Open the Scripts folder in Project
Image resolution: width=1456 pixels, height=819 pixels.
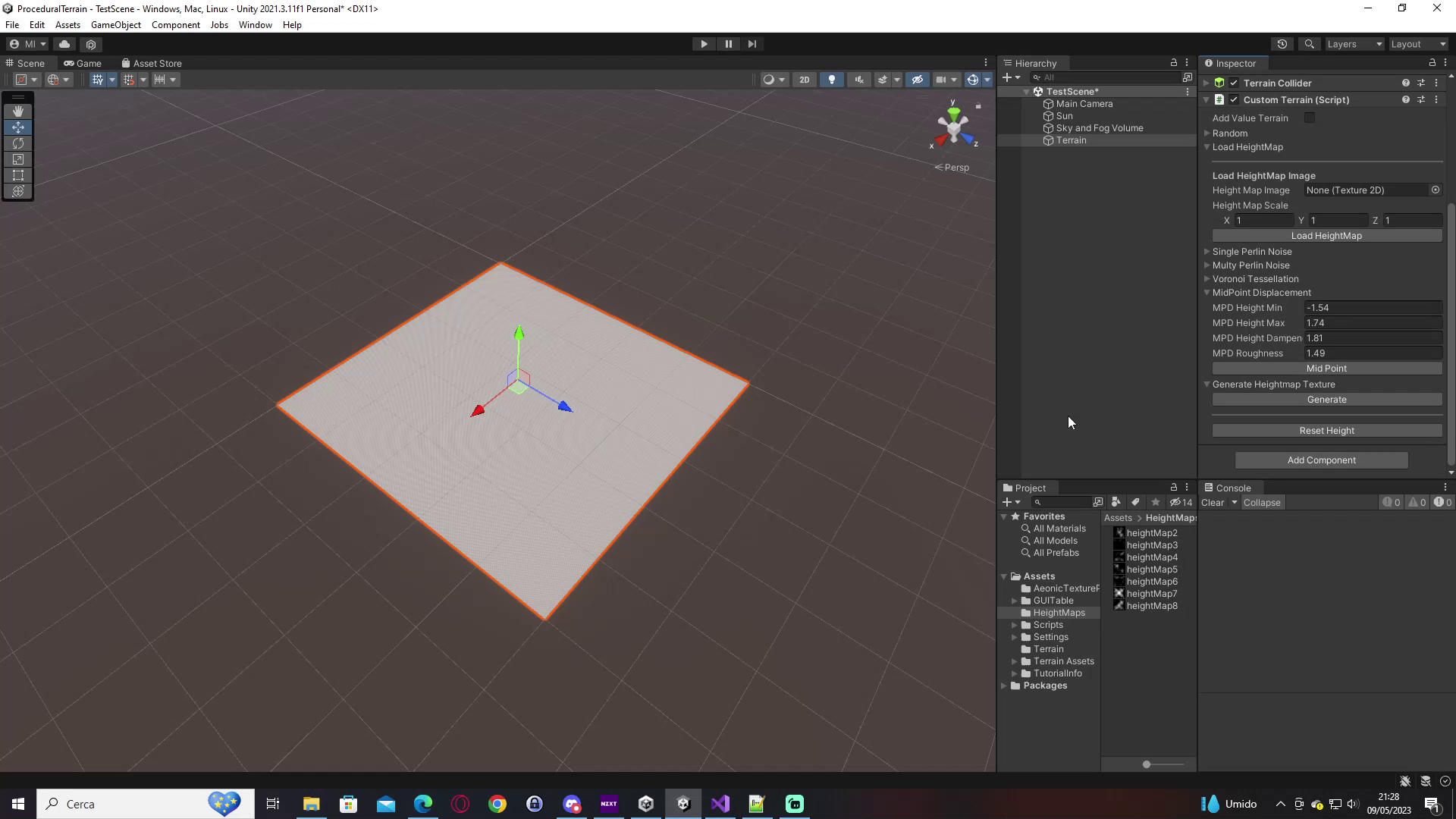(1048, 625)
